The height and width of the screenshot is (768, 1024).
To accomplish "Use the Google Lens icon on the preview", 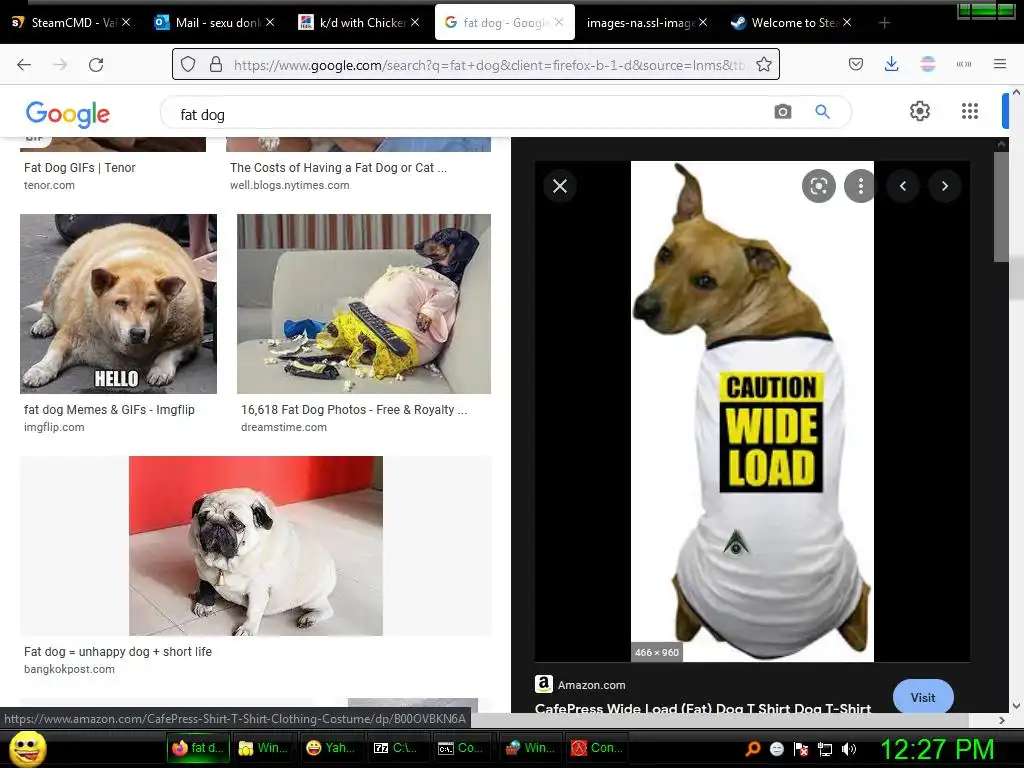I will pyautogui.click(x=818, y=186).
